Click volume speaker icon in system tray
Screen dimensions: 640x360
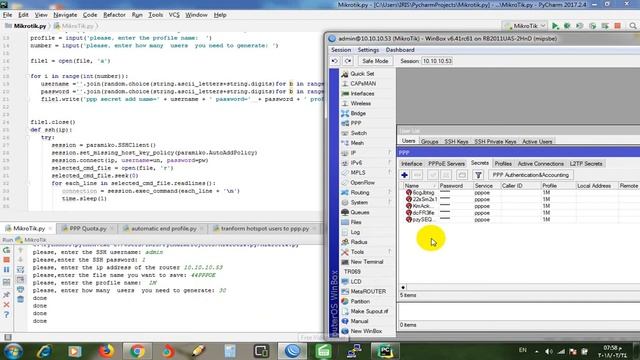point(549,351)
